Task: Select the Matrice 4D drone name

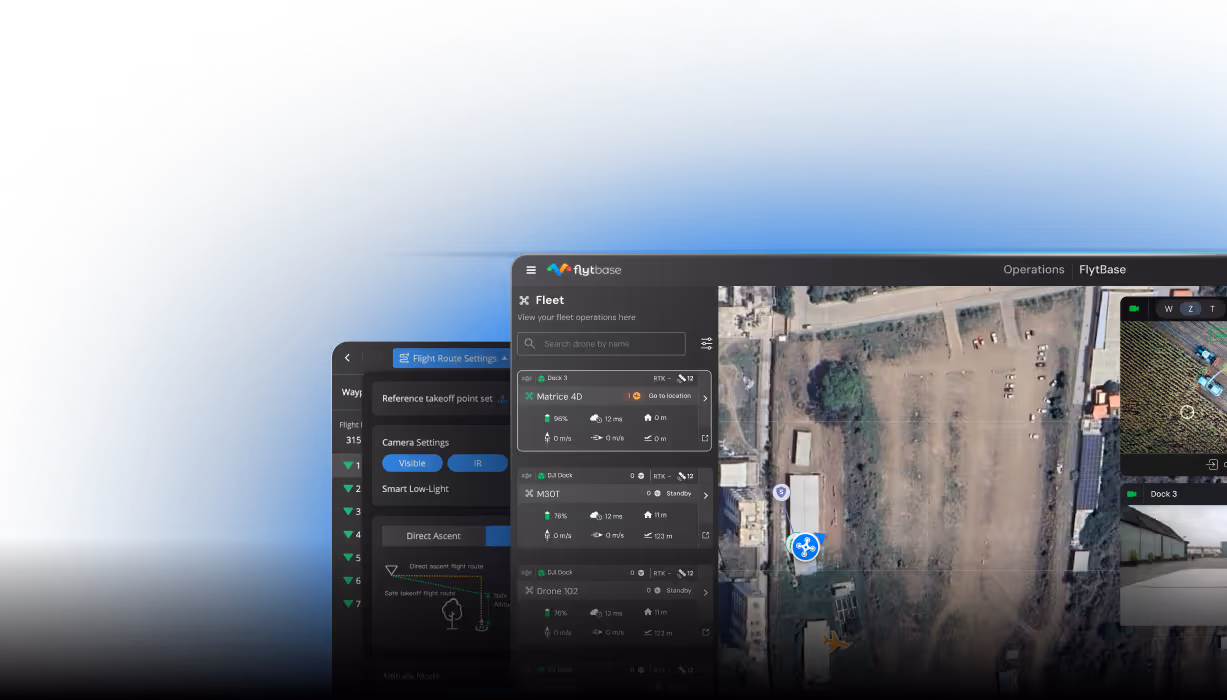Action: pos(559,397)
